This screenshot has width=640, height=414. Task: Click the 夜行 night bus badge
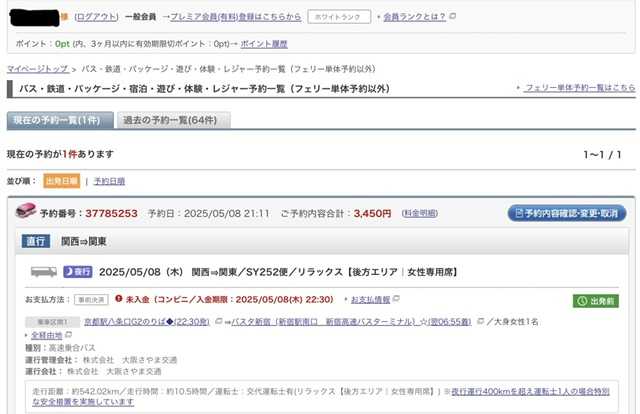[78, 272]
